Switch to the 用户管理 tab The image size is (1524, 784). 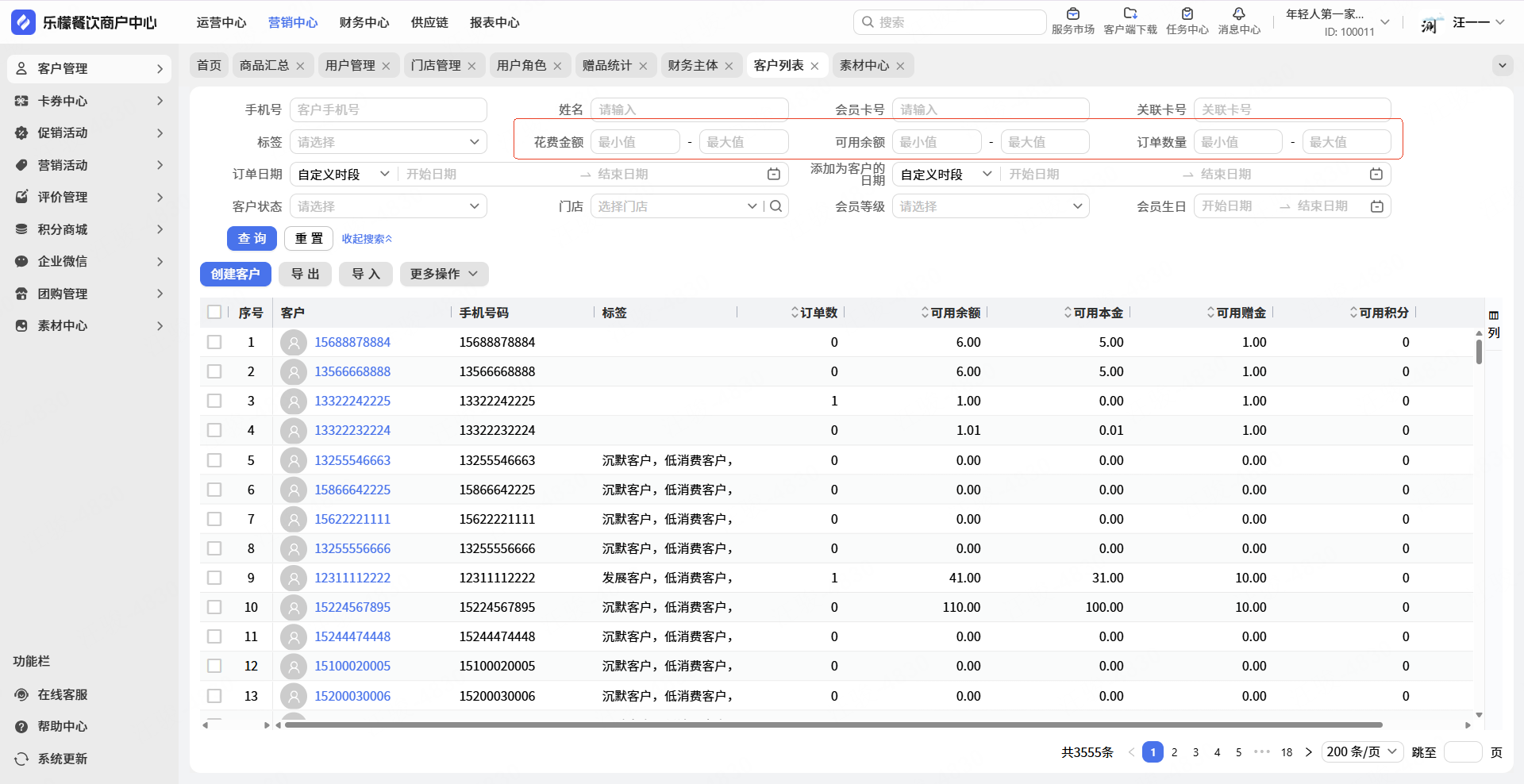tap(350, 65)
